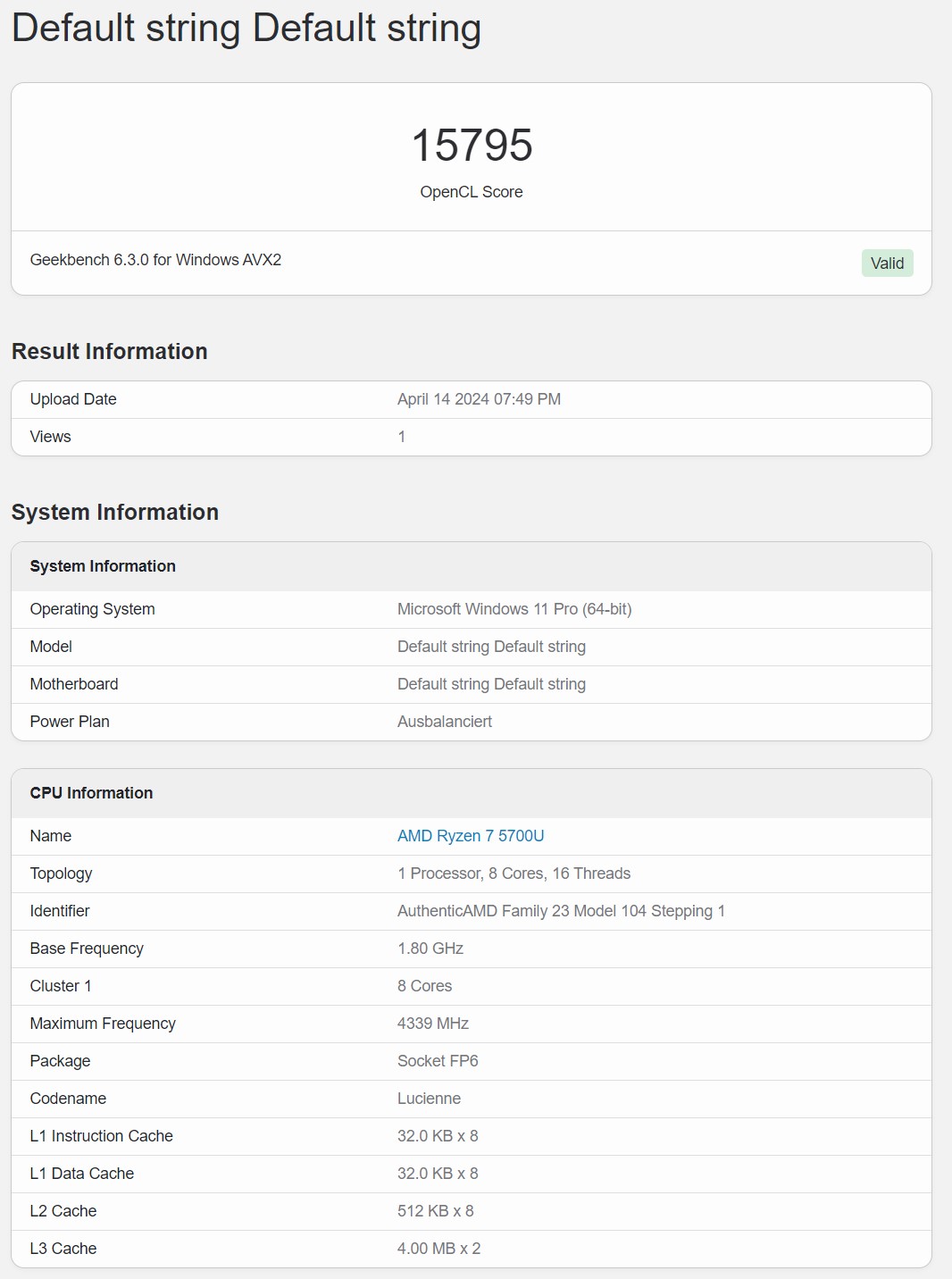Viewport: 952px width, 1279px height.
Task: Click the Views count value
Action: tap(402, 437)
